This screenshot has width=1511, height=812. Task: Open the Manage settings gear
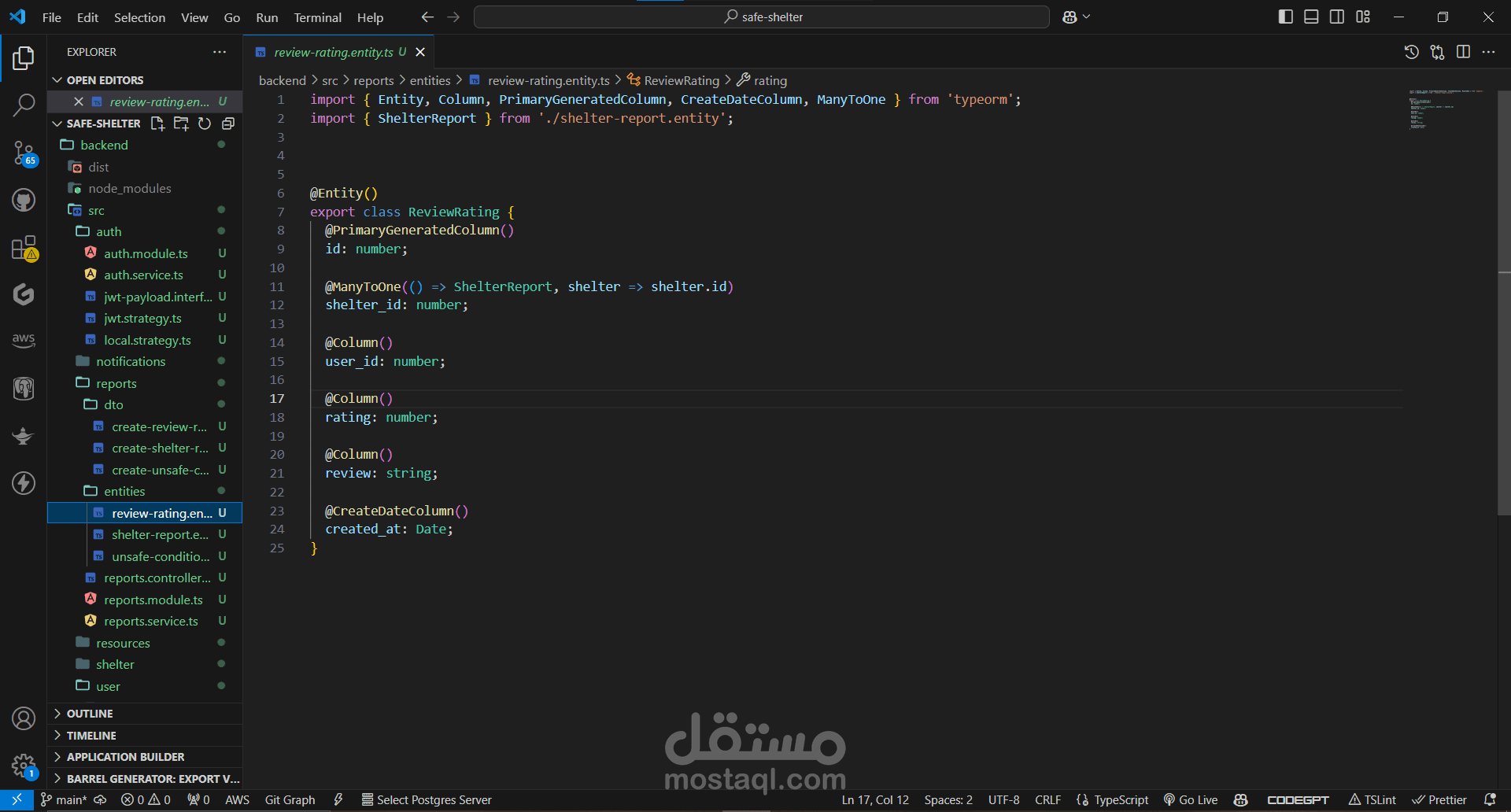click(x=24, y=766)
